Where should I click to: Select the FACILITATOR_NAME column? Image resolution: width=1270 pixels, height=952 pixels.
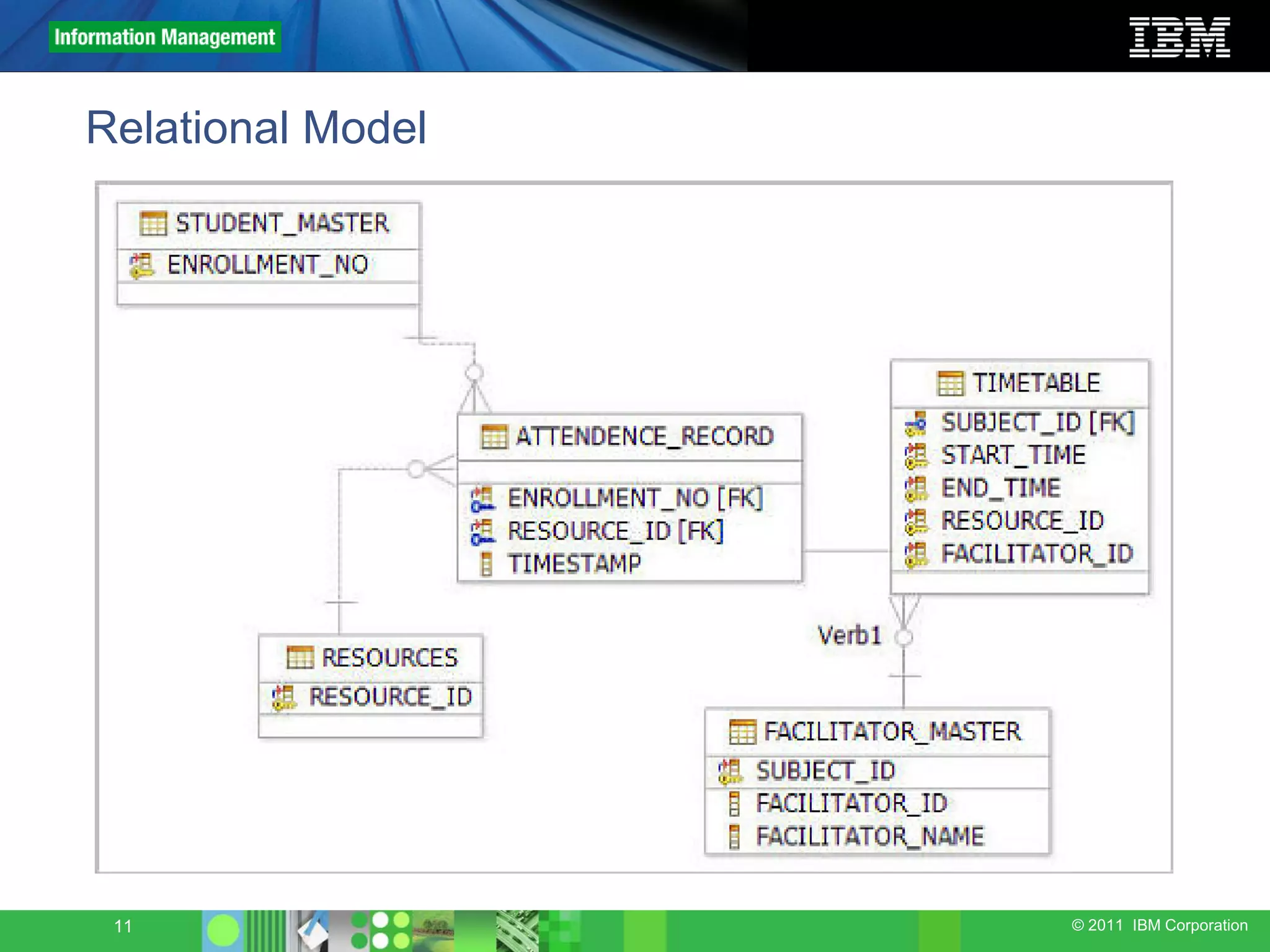(869, 836)
